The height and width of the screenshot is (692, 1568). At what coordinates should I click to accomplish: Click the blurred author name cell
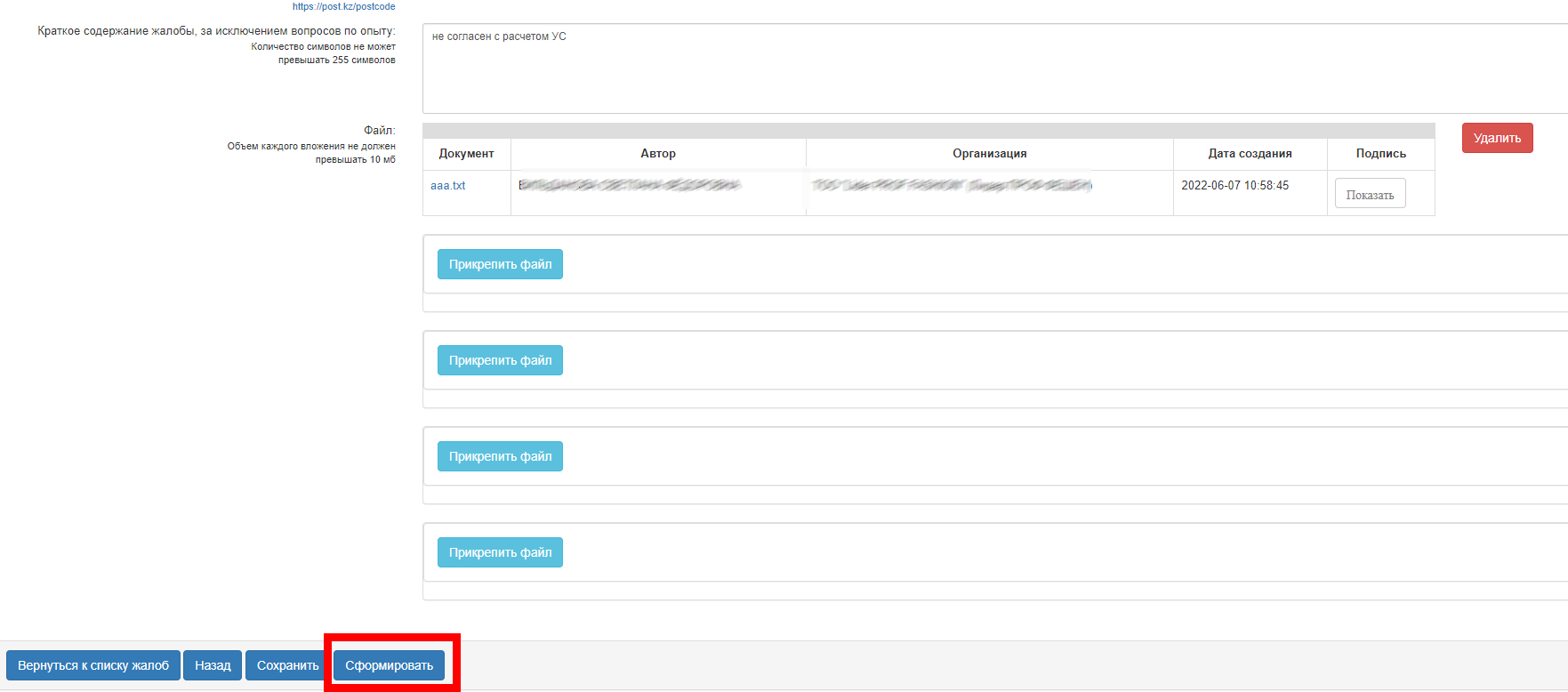click(658, 193)
